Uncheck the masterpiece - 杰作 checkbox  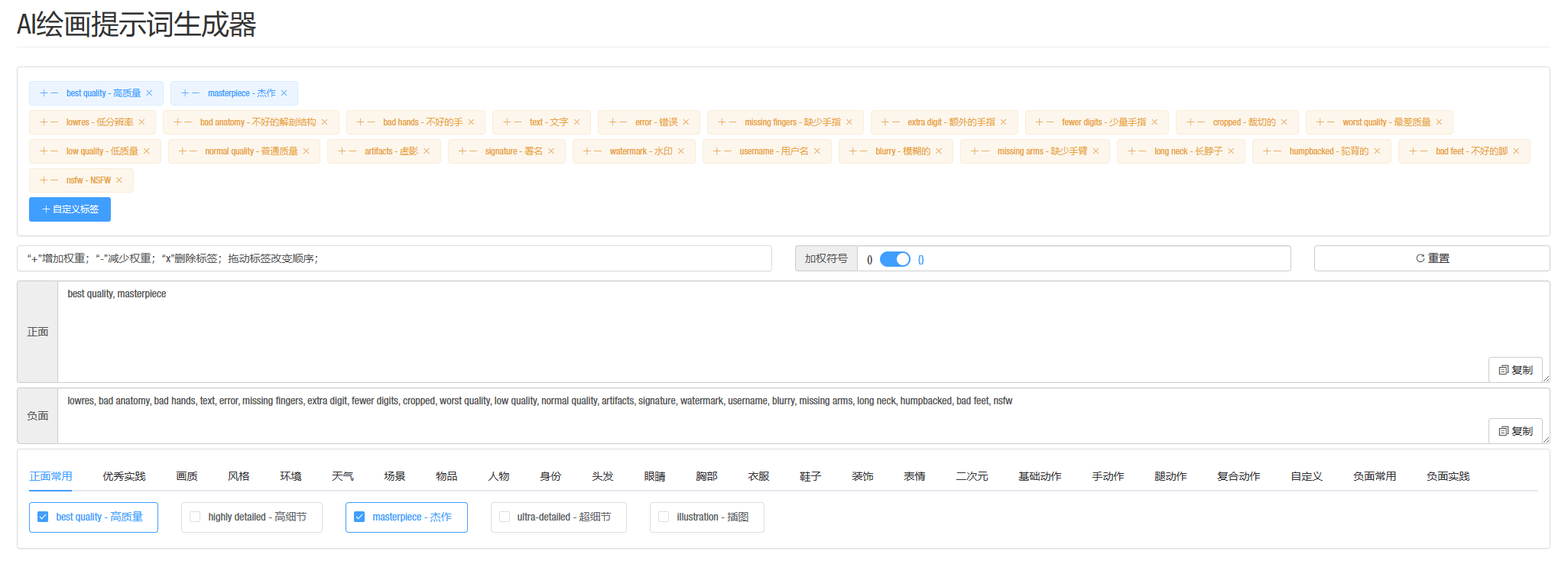tap(359, 517)
